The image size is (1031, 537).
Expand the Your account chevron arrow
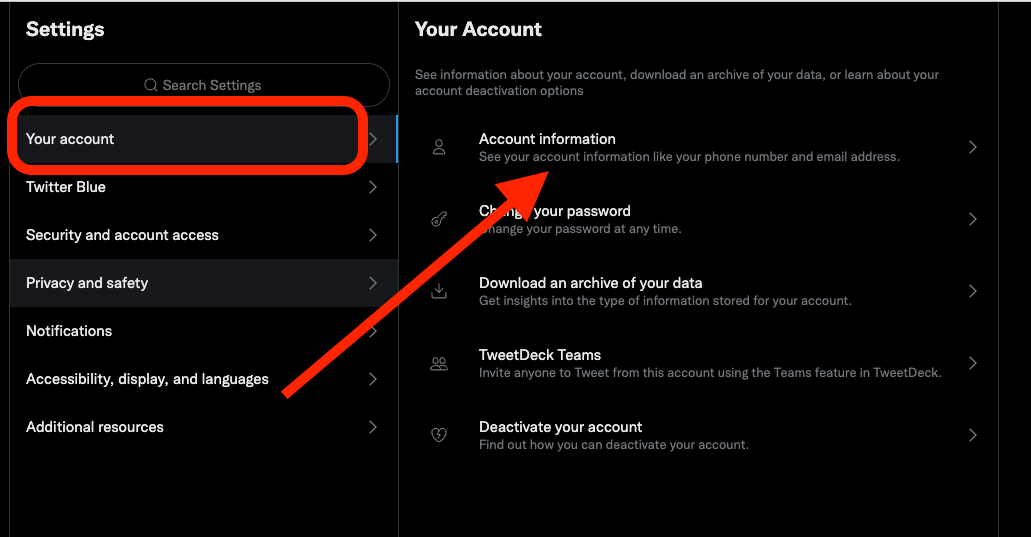pos(373,139)
